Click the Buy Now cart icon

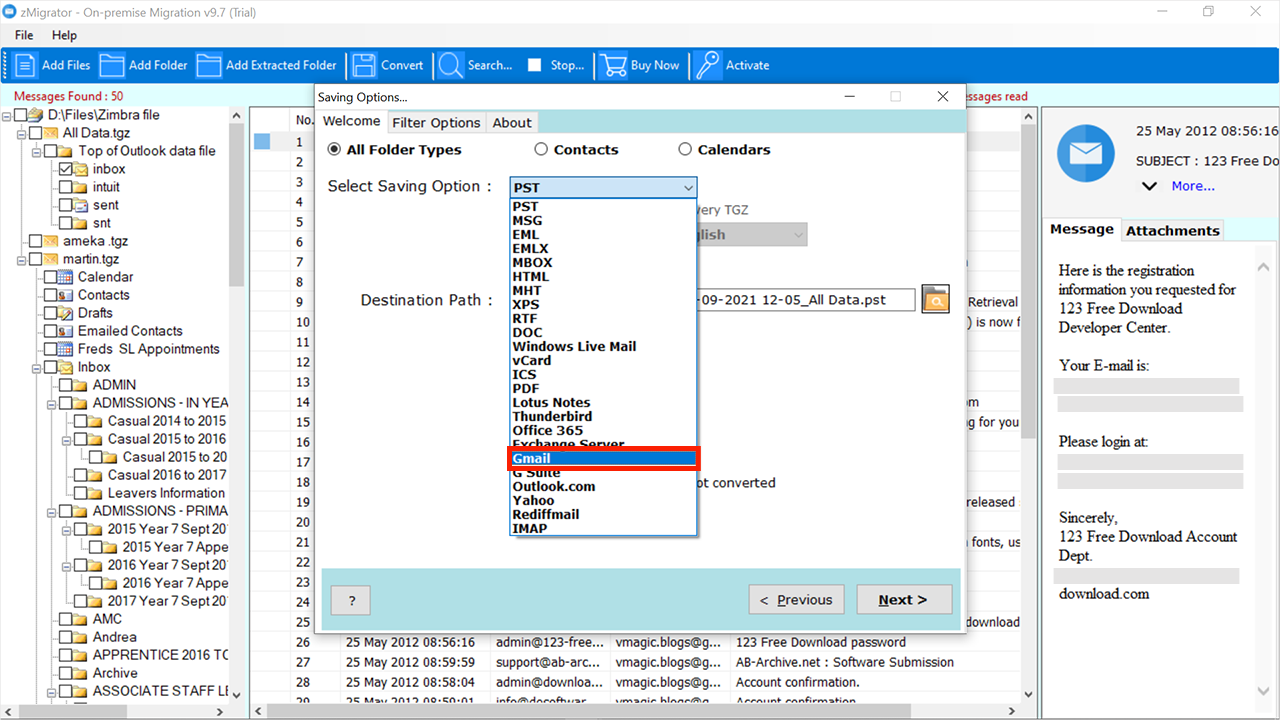(x=613, y=65)
